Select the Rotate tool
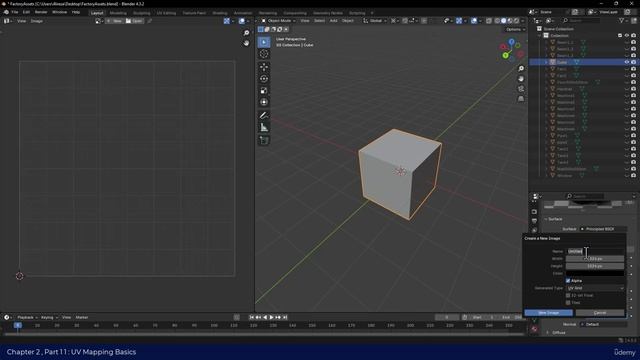The height and width of the screenshot is (360, 640). [264, 79]
